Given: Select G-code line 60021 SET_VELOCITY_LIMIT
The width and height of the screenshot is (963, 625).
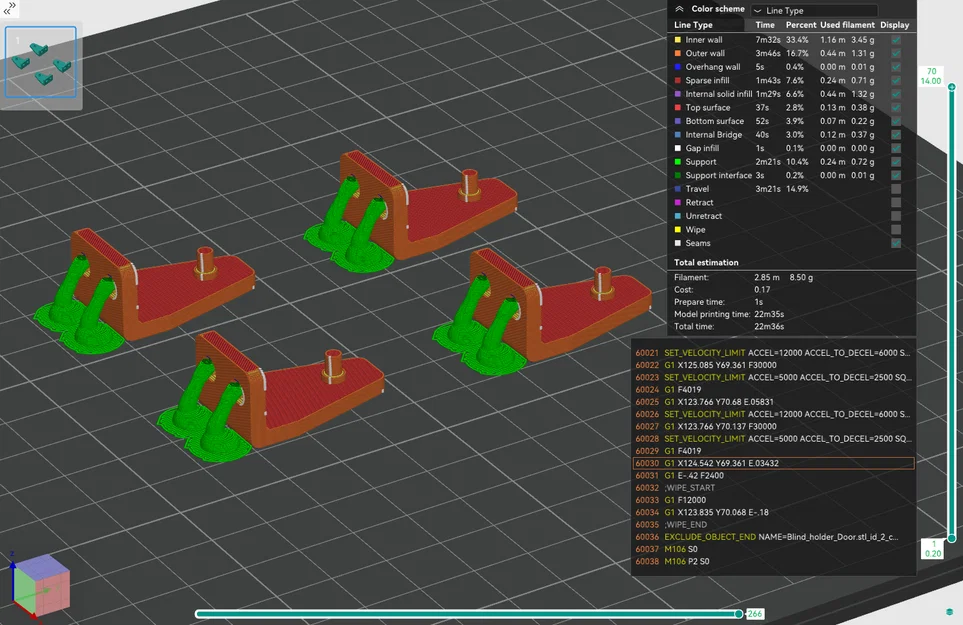Looking at the screenshot, I should tap(773, 353).
